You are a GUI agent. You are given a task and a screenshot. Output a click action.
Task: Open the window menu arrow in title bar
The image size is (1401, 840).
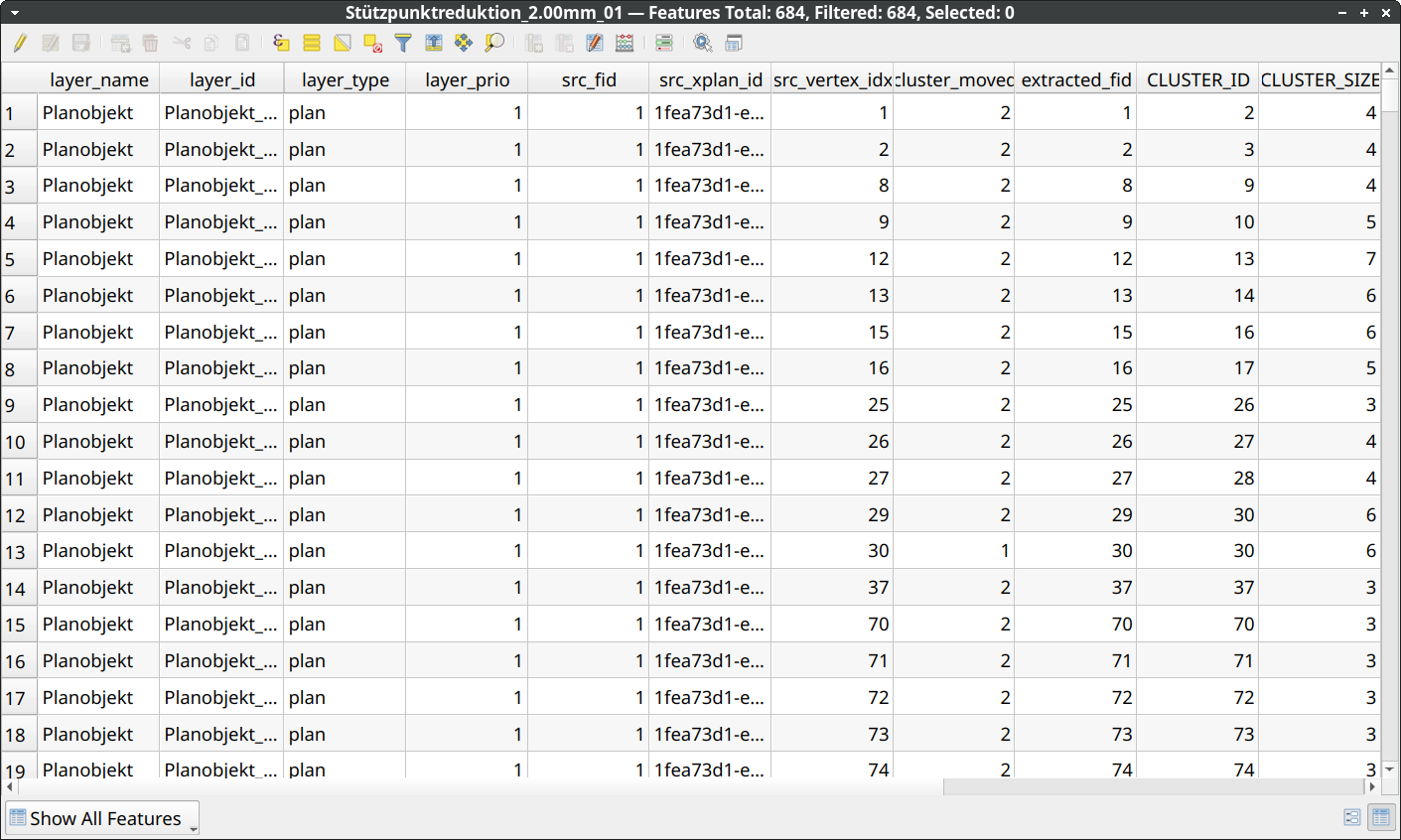tap(14, 13)
